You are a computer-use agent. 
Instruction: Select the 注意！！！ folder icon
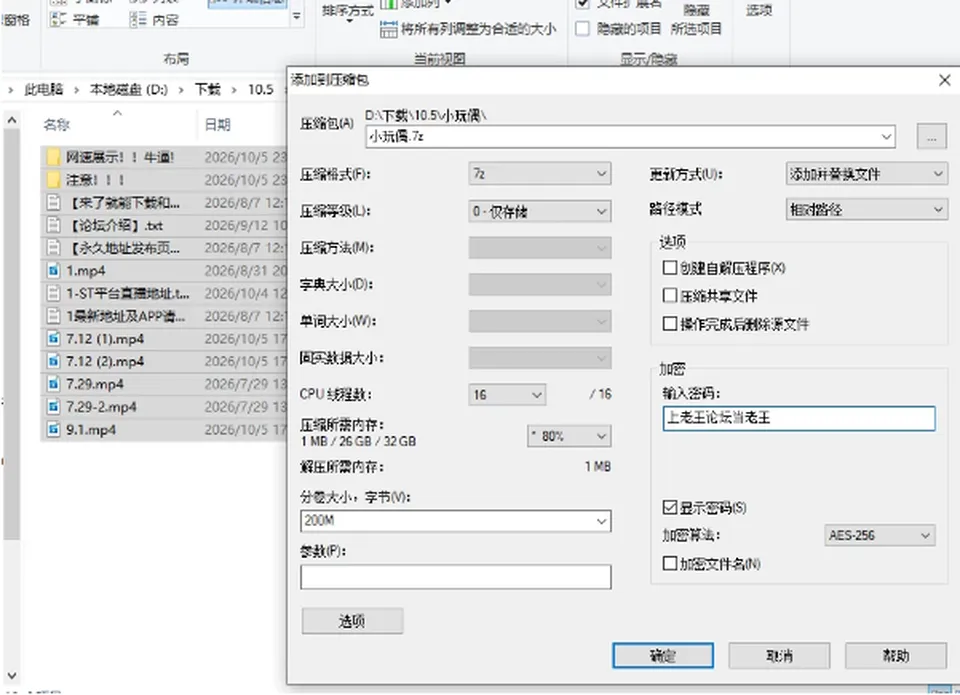point(53,180)
